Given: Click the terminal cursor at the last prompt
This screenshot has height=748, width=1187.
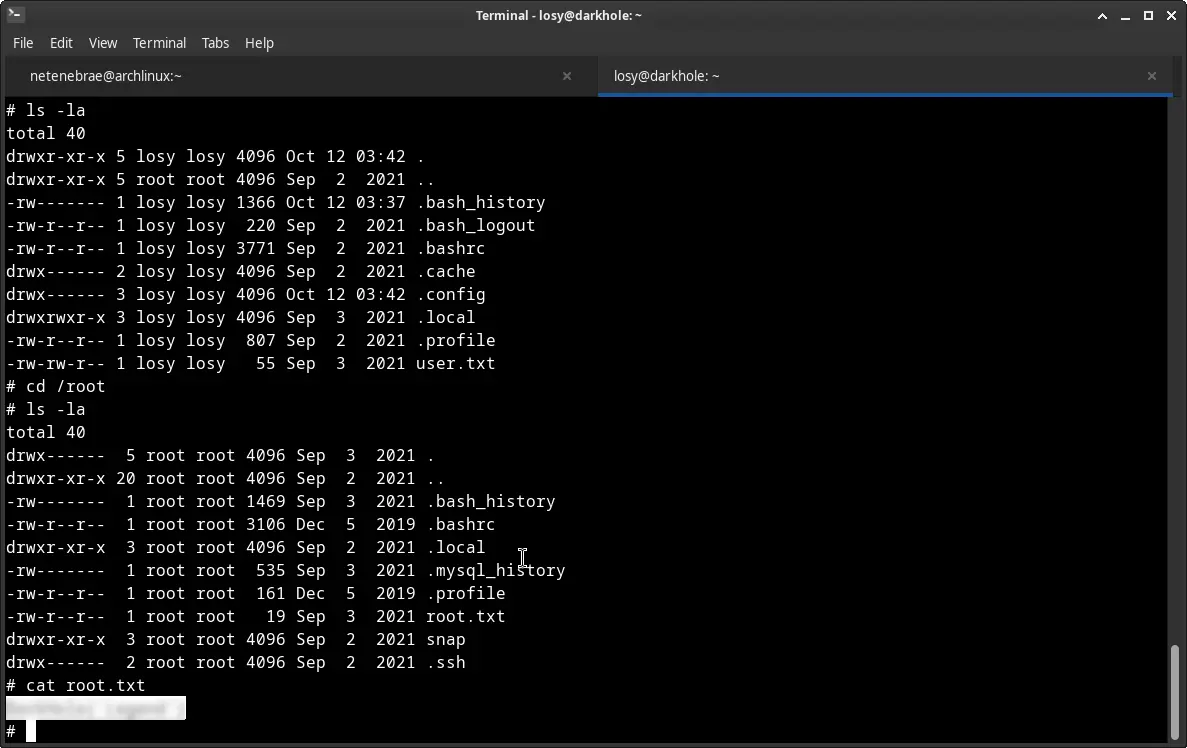Looking at the screenshot, I should click(x=31, y=731).
